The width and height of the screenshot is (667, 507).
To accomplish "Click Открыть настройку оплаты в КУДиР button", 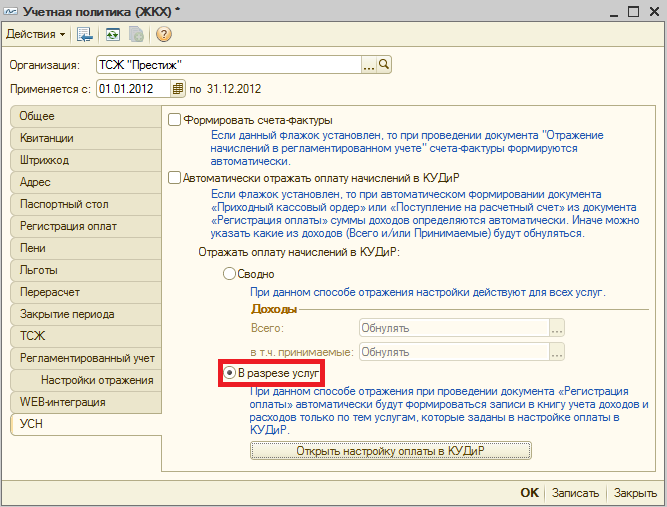I will point(391,451).
